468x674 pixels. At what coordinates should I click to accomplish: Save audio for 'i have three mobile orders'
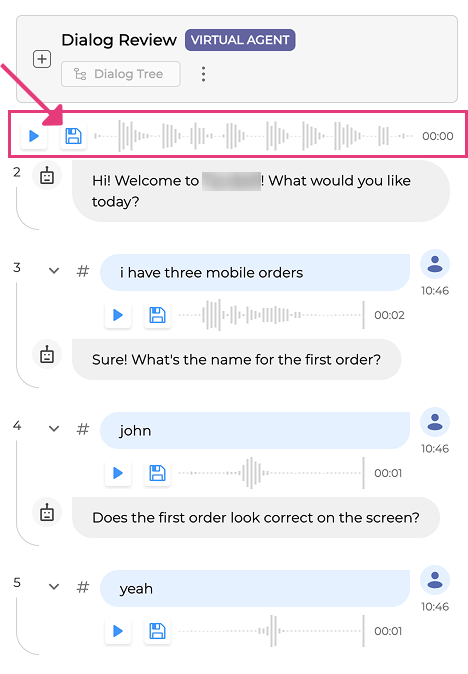click(157, 315)
